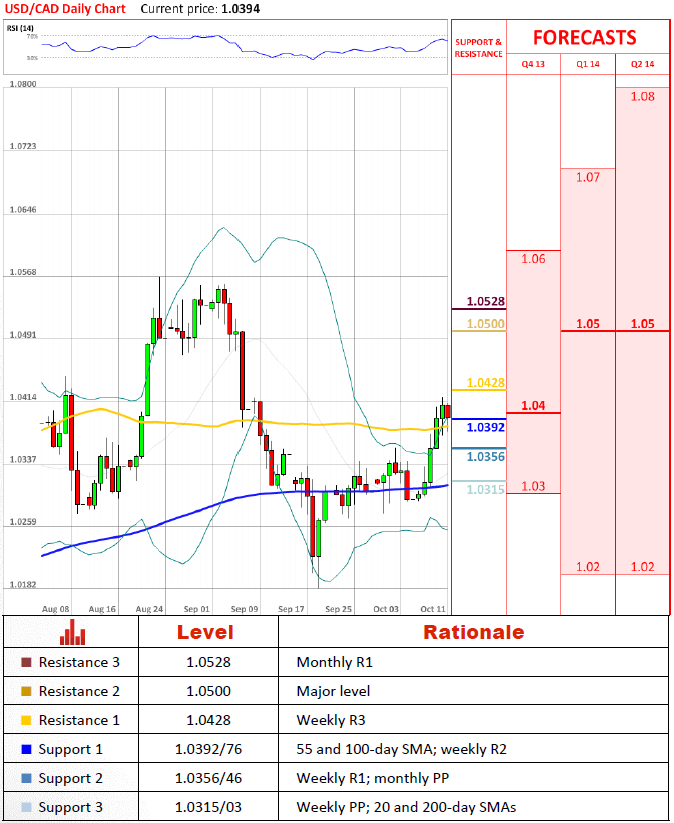Viewport: 674px width, 823px height.
Task: Click the current price value 1.0394
Action: [240, 9]
